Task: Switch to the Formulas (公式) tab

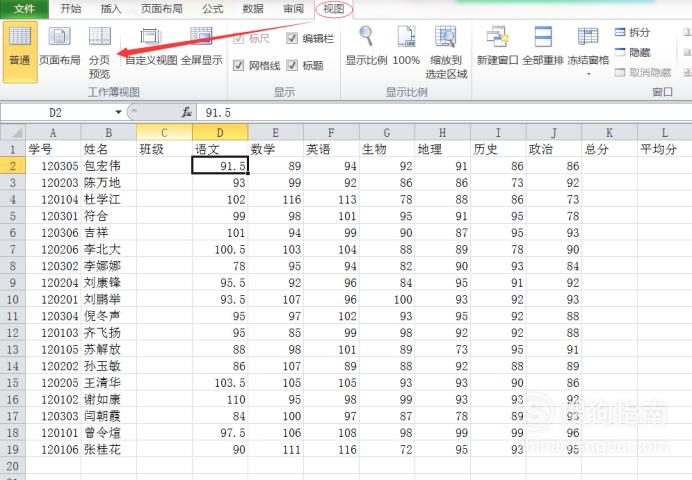Action: [213, 8]
